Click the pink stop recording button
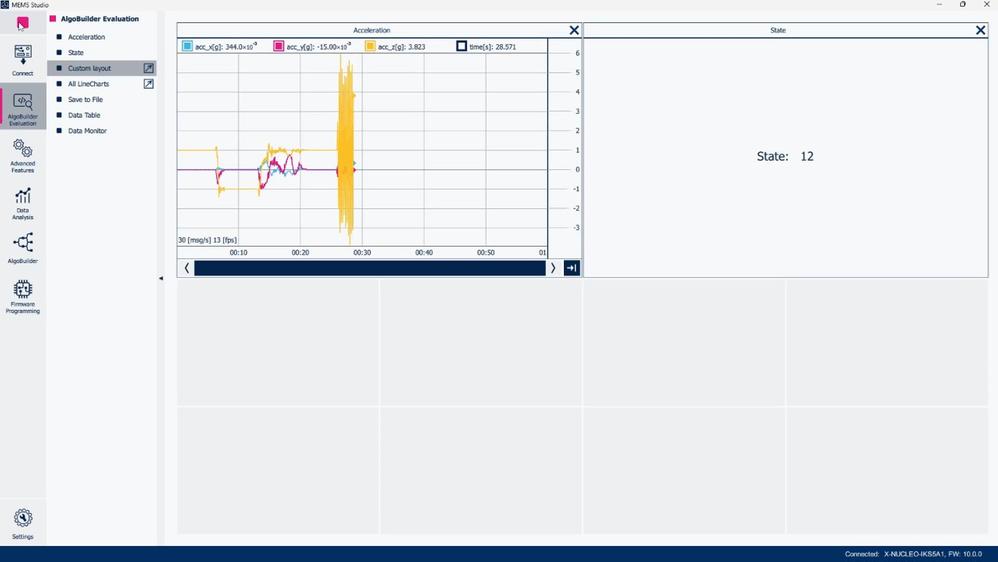The width and height of the screenshot is (998, 562). [22, 24]
